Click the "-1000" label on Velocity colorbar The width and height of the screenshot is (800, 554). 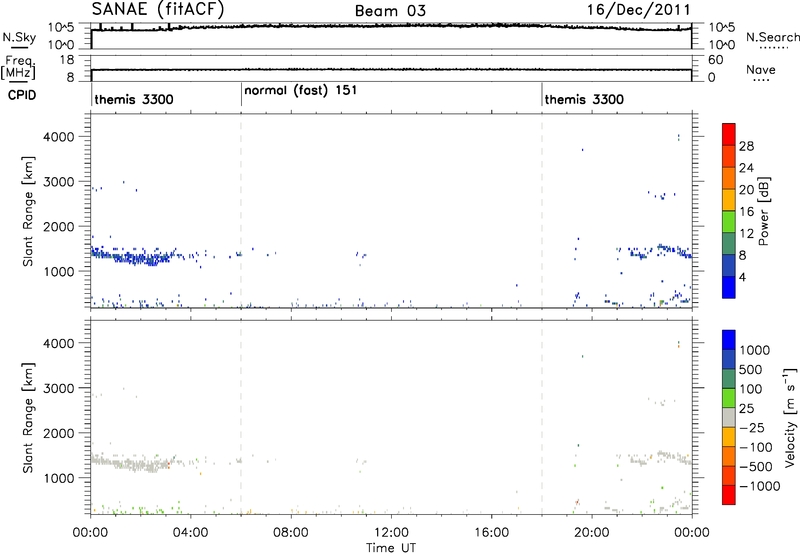pos(759,486)
